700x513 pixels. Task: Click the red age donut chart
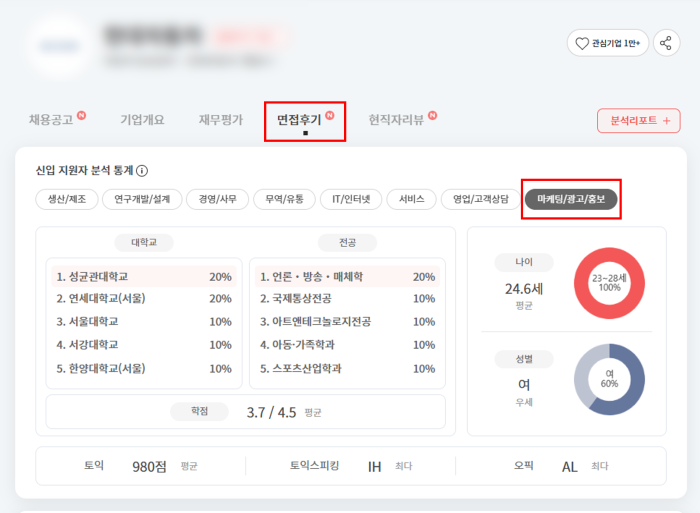coord(609,282)
